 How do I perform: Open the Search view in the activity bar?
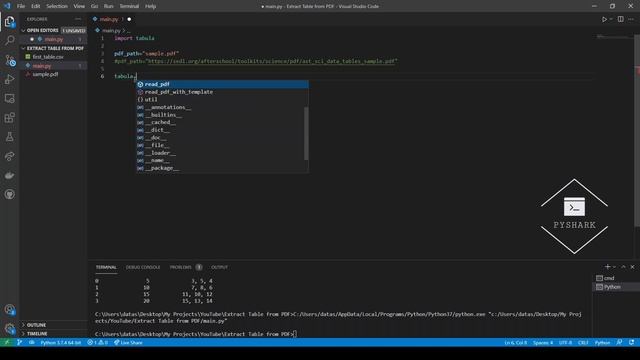[x=9, y=40]
